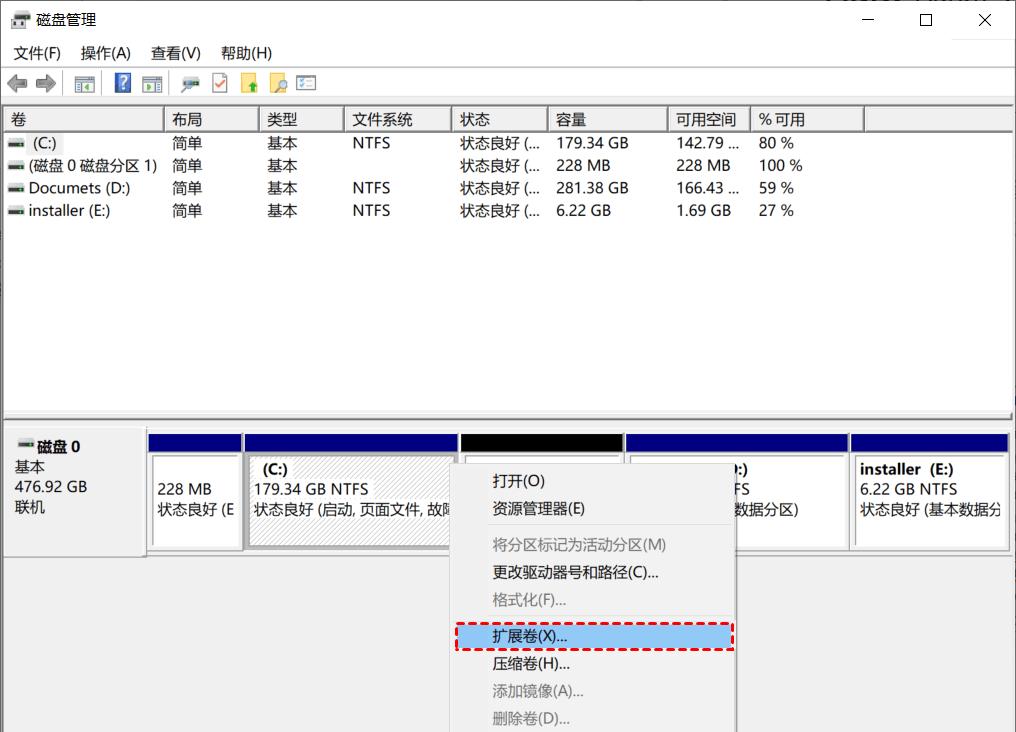Click the drive properties toolbar icon
This screenshot has width=1016, height=732.
point(188,83)
